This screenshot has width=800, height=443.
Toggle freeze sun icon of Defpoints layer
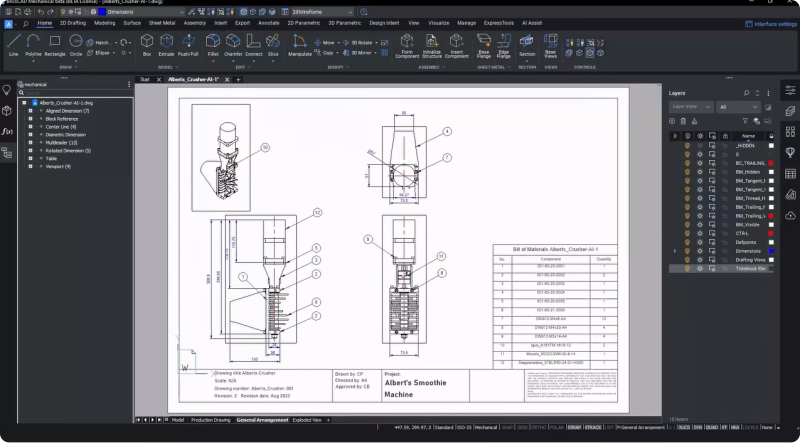[x=699, y=242]
